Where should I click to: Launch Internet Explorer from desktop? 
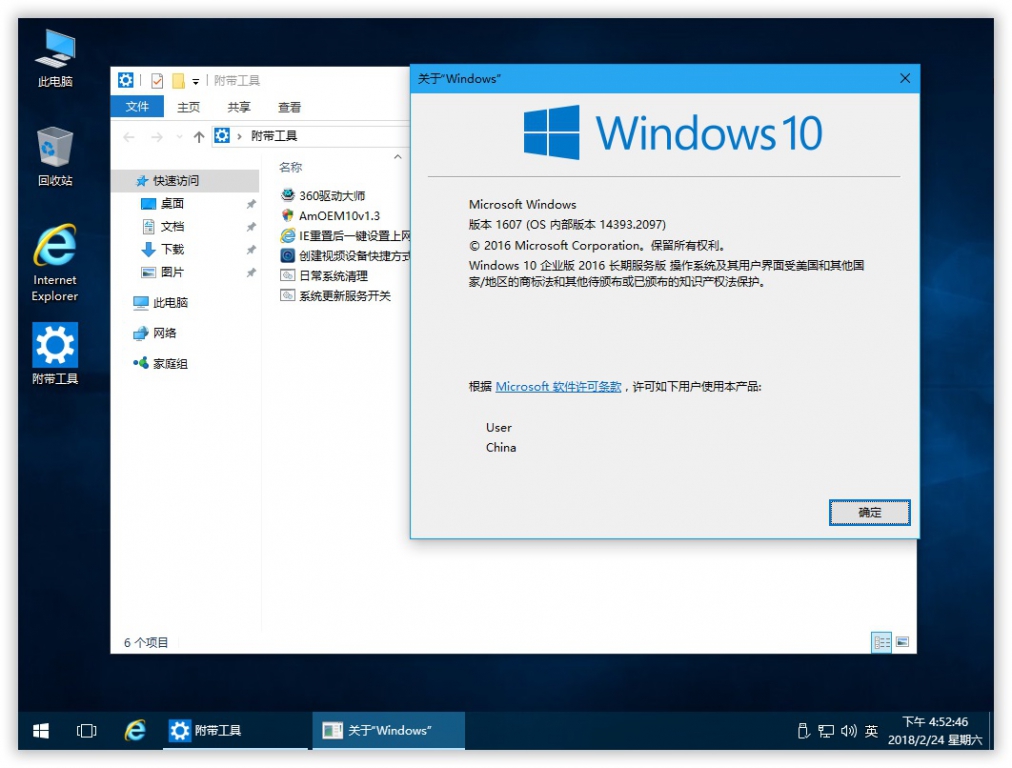pyautogui.click(x=55, y=263)
